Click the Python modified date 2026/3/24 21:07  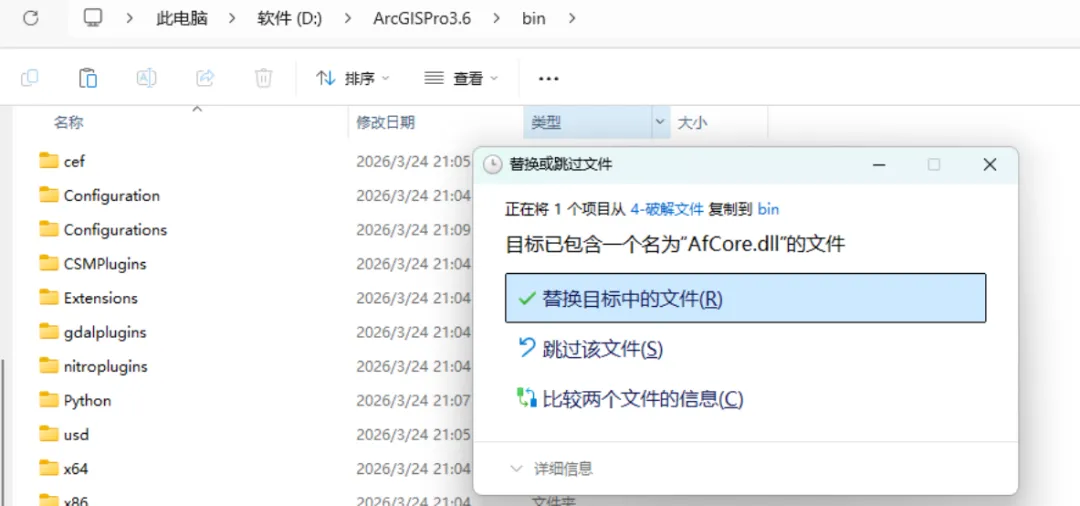click(413, 401)
